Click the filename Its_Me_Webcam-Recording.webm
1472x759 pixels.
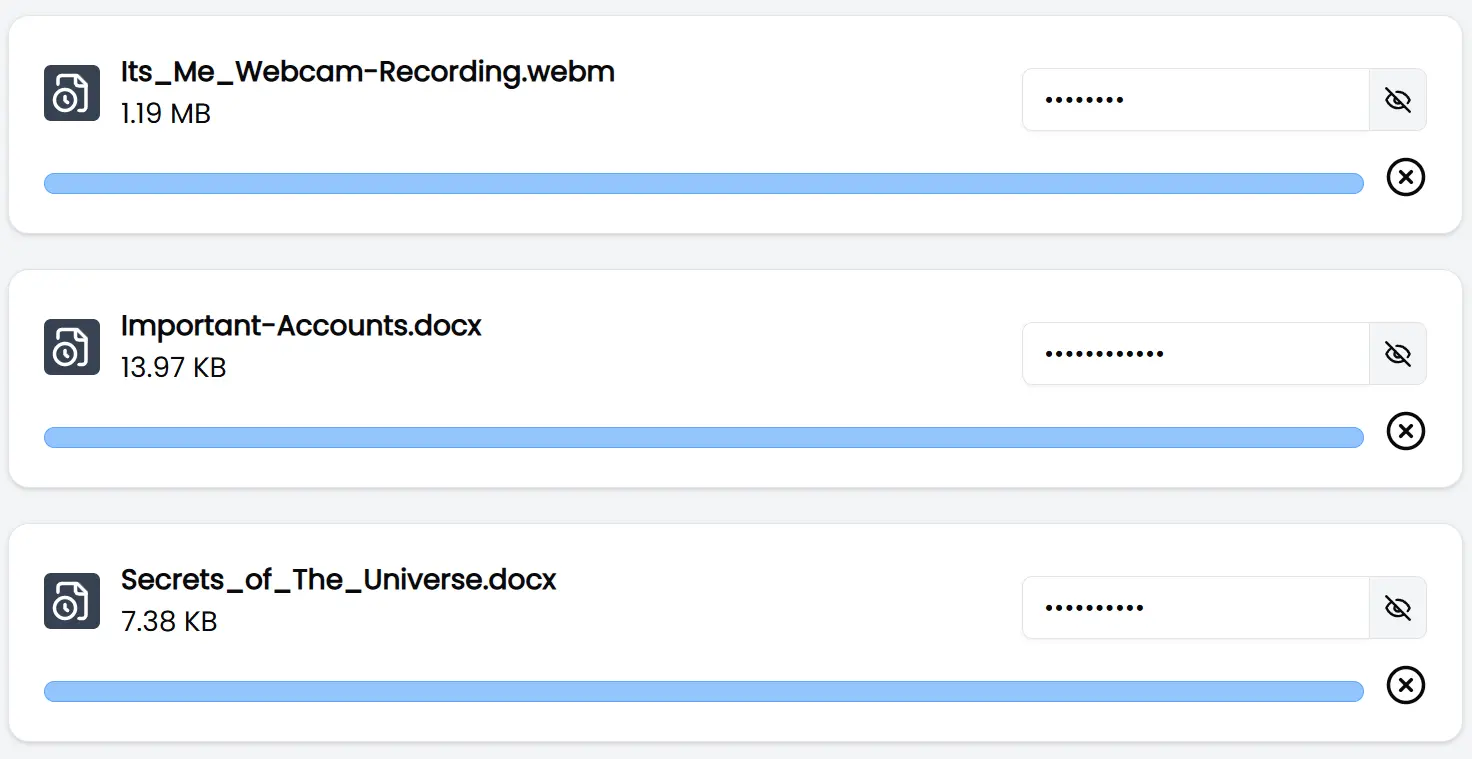(366, 71)
